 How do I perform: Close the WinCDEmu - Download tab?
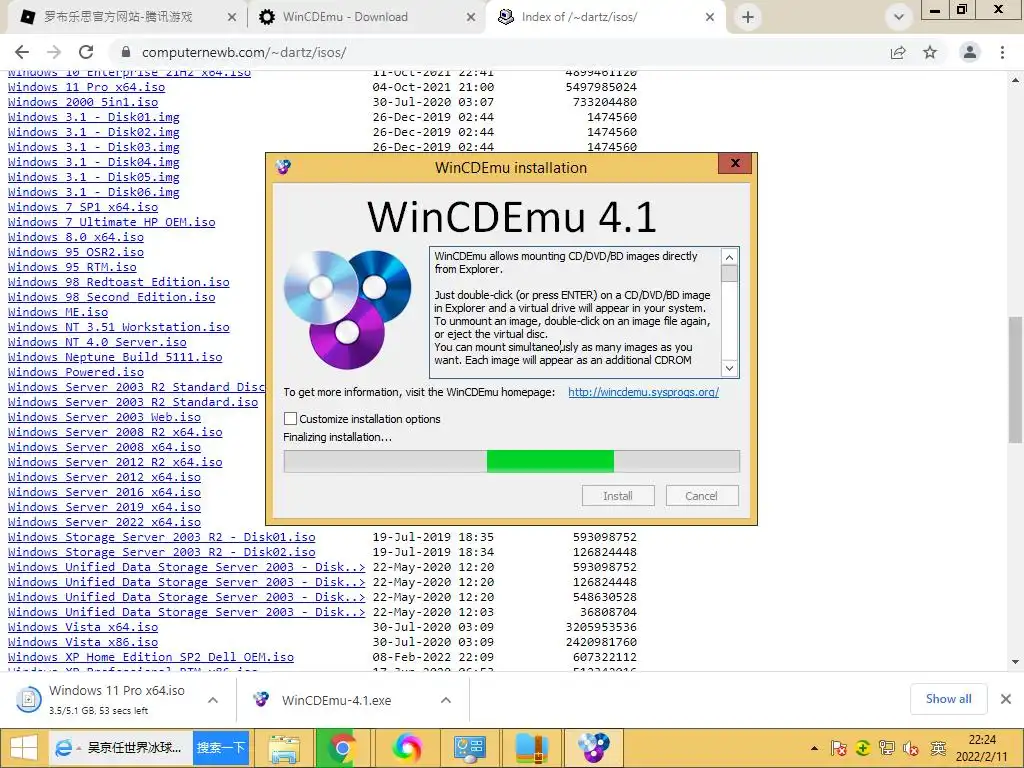coord(470,18)
